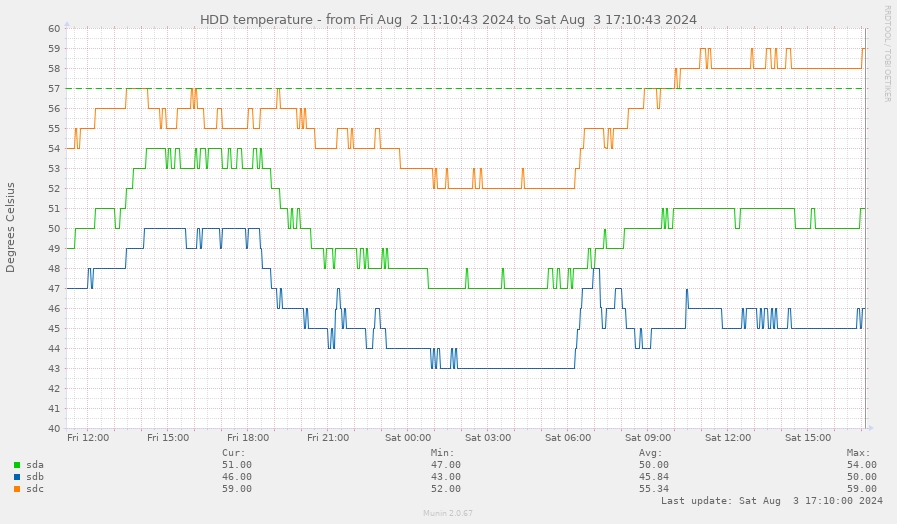
Task: Click the Degrees Celsius axis label
Action: point(11,227)
